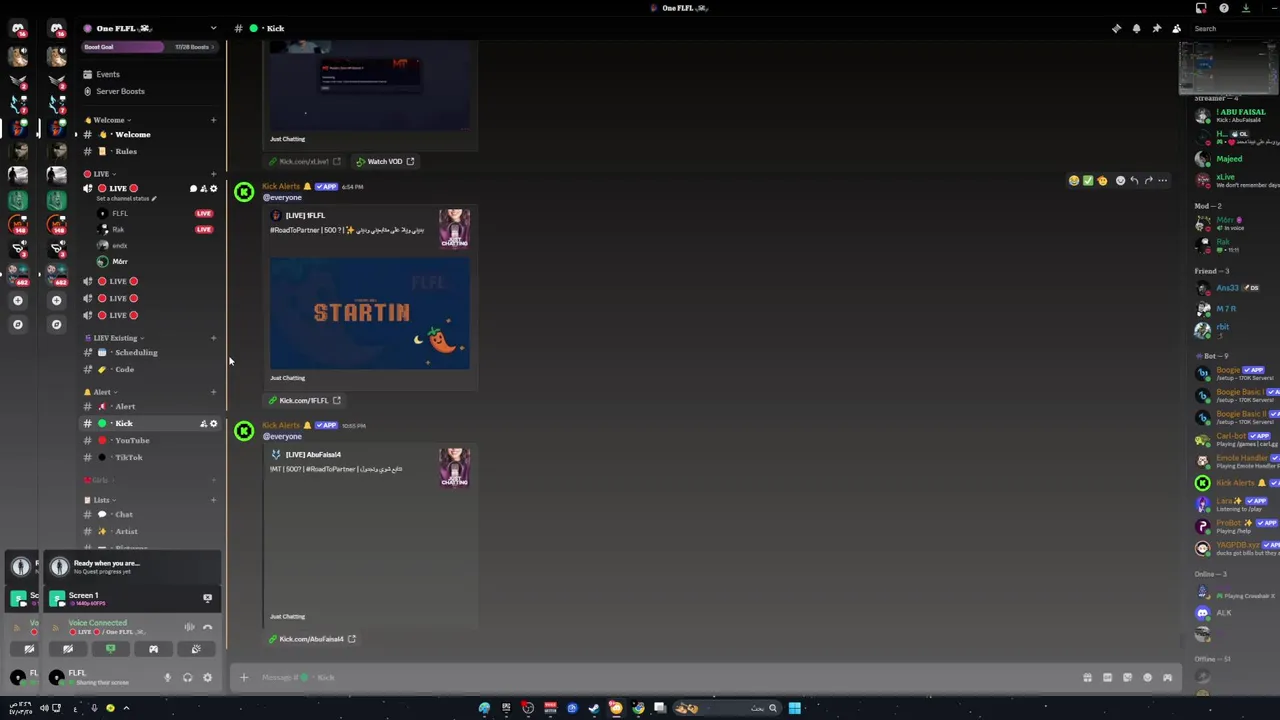1280x720 pixels.
Task: Click the Search field in the header
Action: [x=1232, y=28]
